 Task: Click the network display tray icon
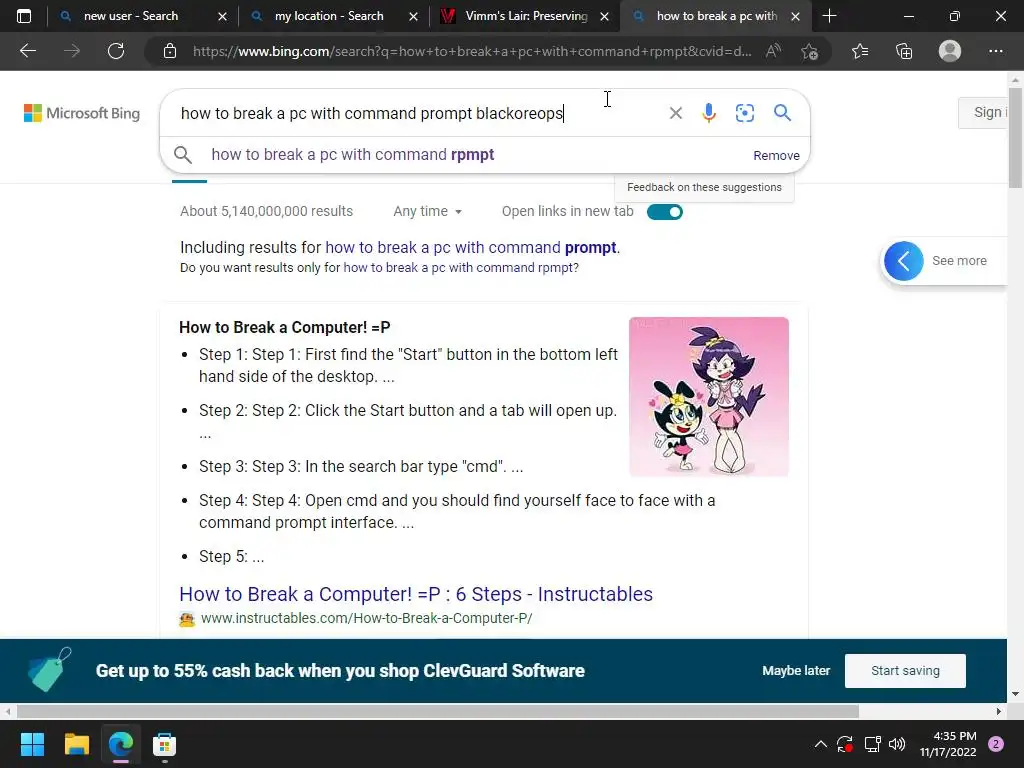(x=872, y=744)
